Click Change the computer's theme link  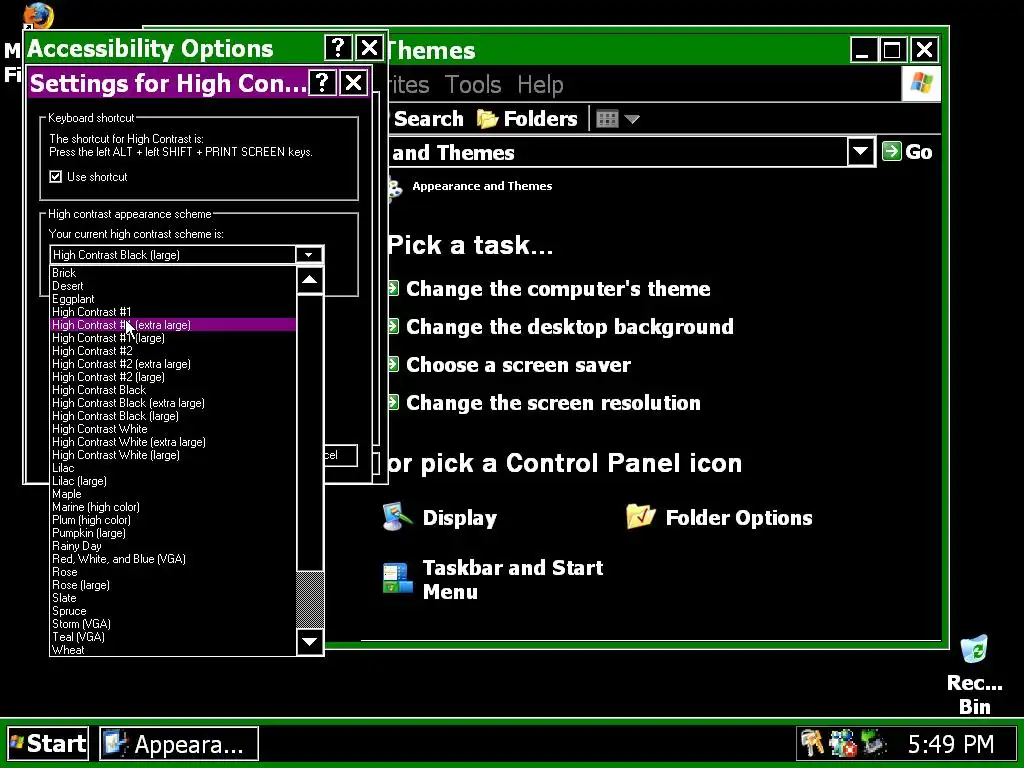(558, 289)
